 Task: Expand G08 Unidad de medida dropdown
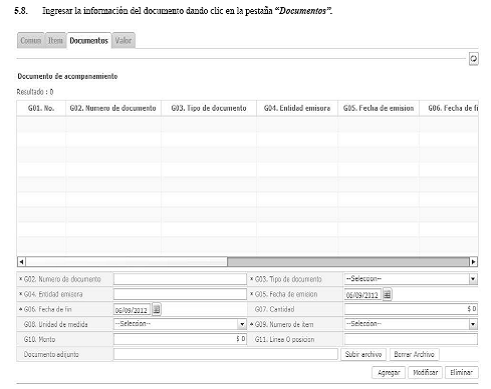[x=242, y=324]
